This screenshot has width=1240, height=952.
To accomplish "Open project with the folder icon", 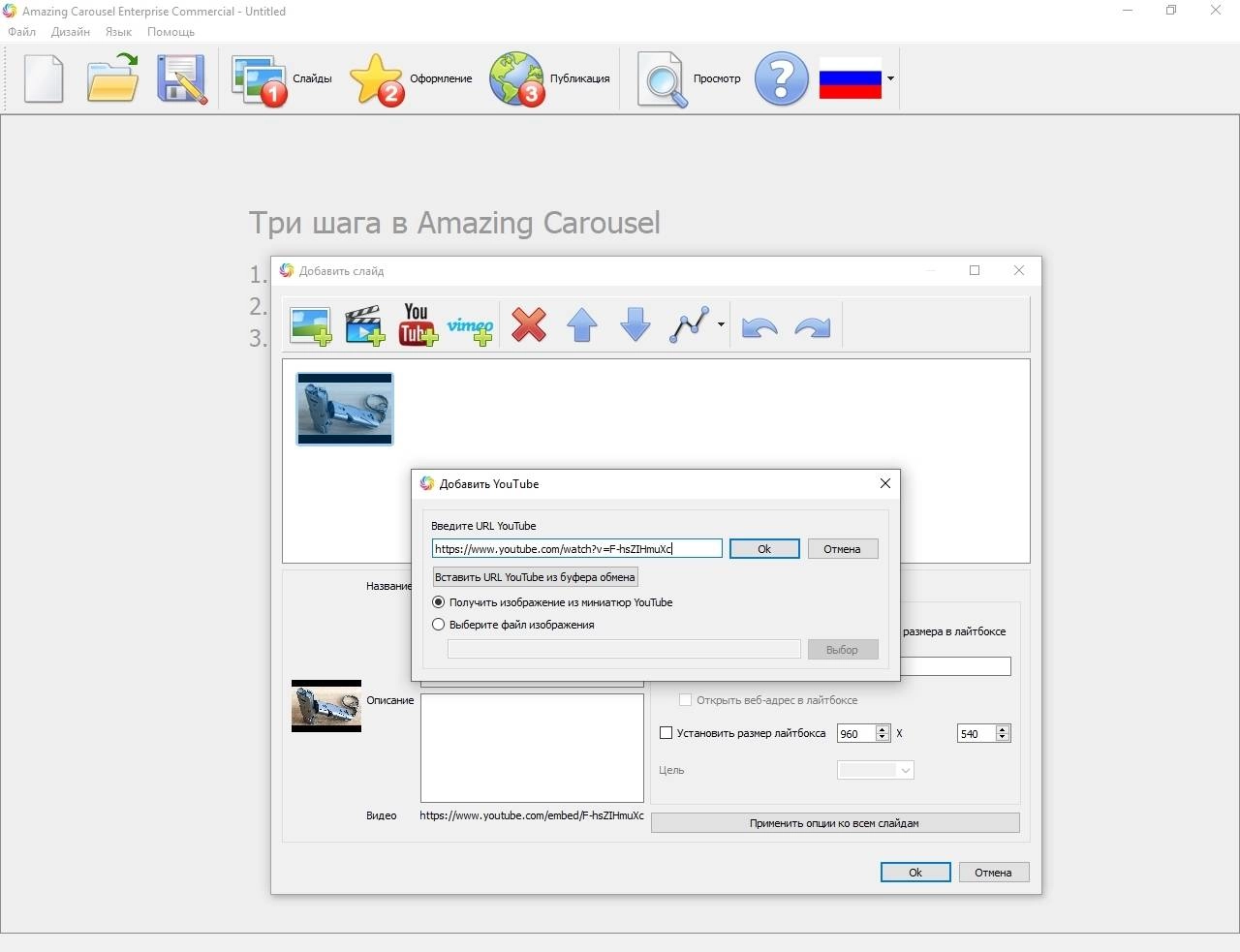I will click(112, 78).
